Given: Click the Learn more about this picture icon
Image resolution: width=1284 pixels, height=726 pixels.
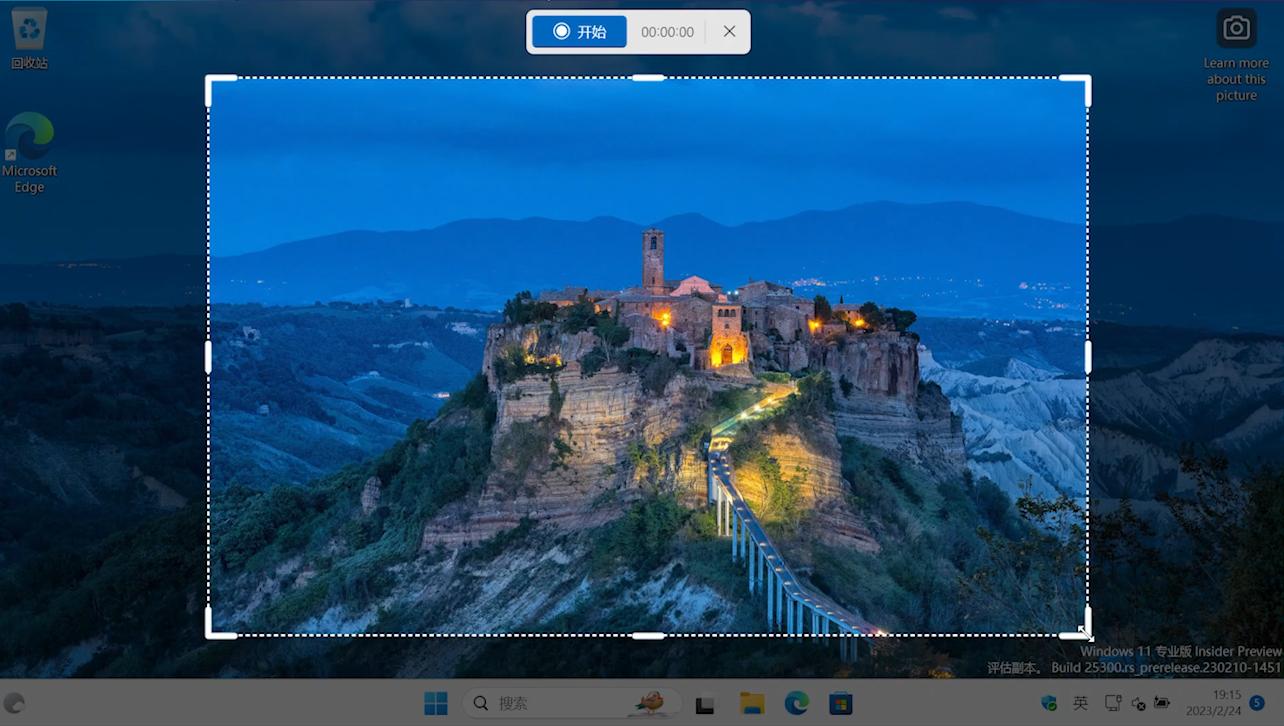Looking at the screenshot, I should (x=1237, y=55).
